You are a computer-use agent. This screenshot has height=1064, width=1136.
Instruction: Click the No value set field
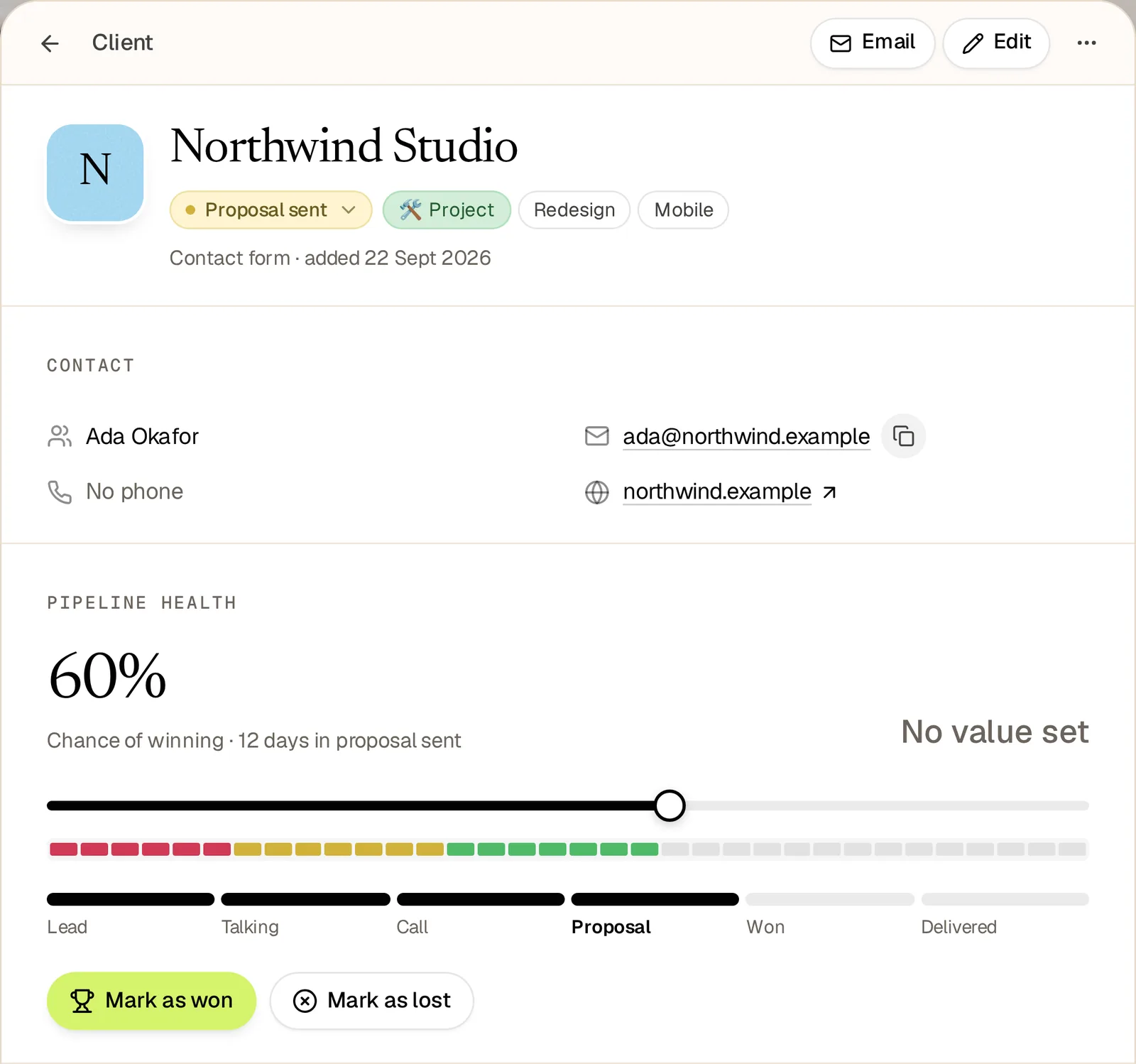(x=995, y=732)
